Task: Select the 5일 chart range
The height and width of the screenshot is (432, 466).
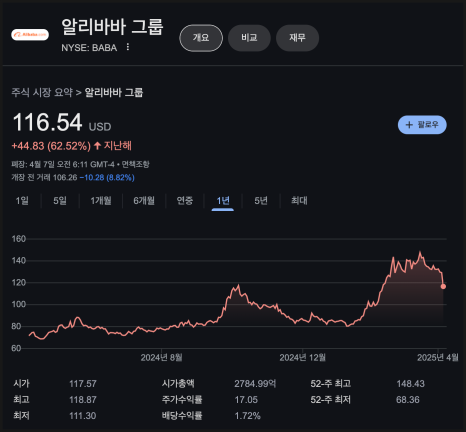Action: pyautogui.click(x=60, y=201)
